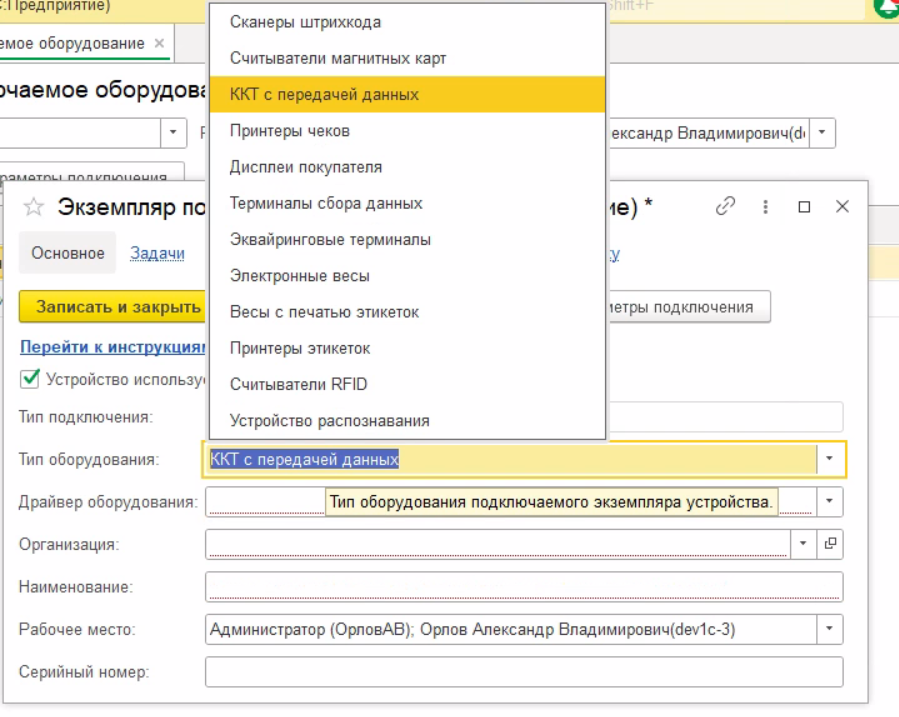Viewport: 899px width, 717px height.
Task: Open the three-dot more actions menu
Action: point(766,207)
